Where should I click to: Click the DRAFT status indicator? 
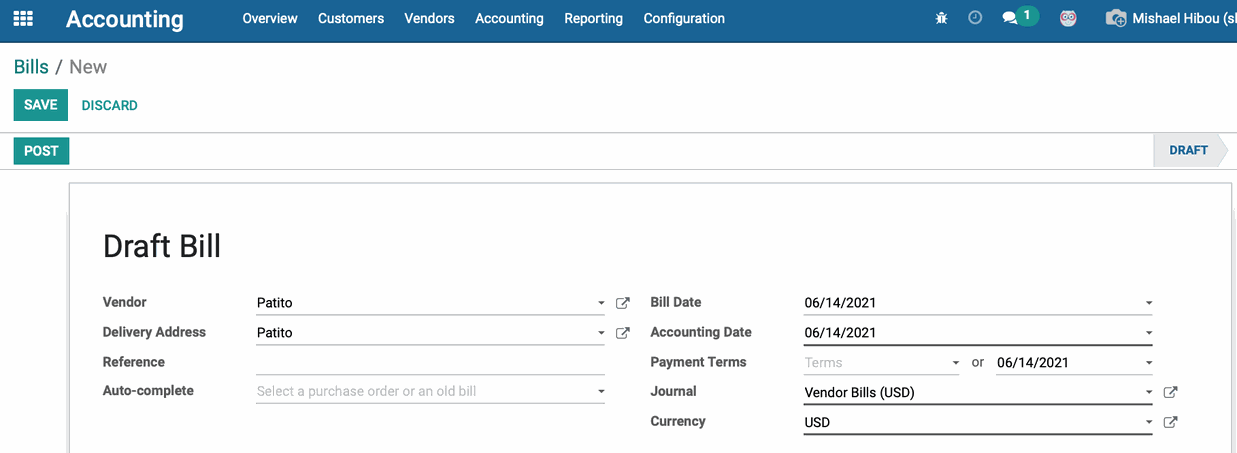(x=1189, y=151)
